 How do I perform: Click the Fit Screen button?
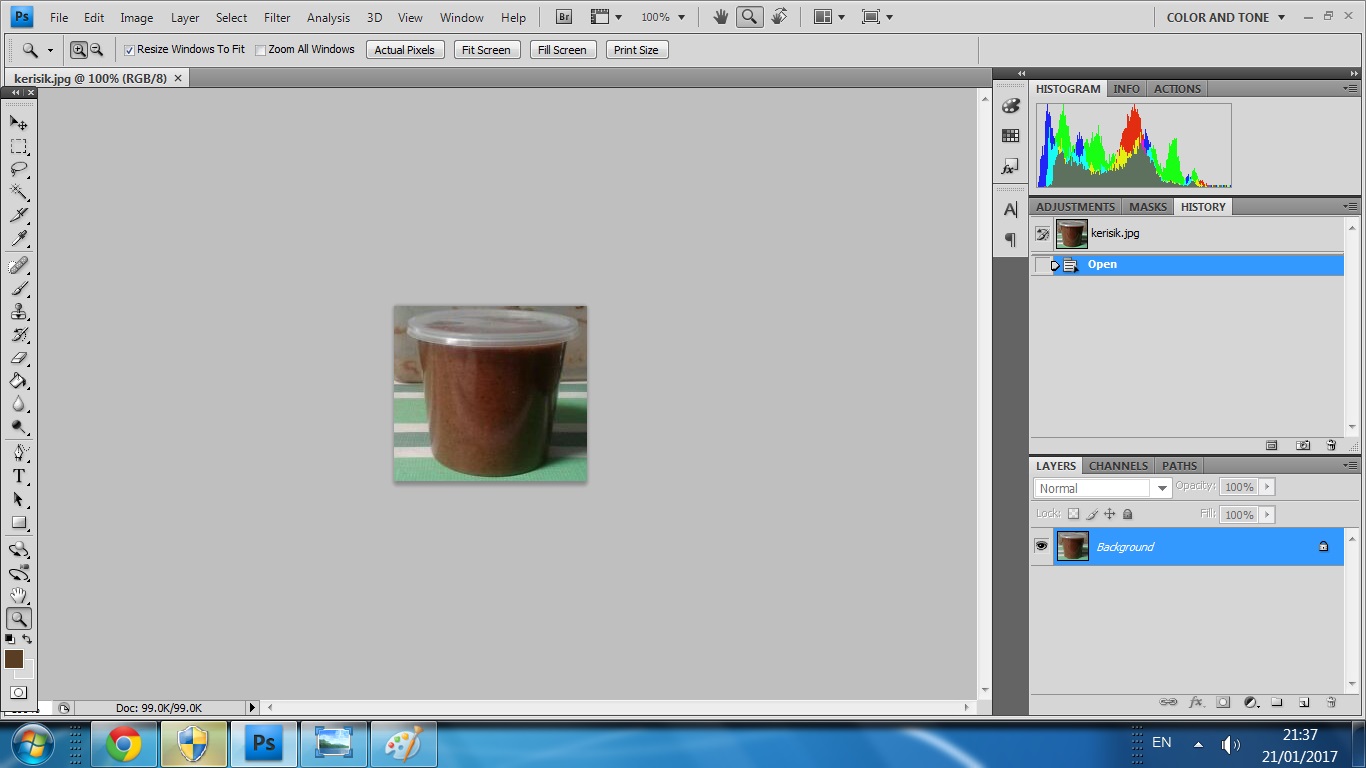coord(486,50)
